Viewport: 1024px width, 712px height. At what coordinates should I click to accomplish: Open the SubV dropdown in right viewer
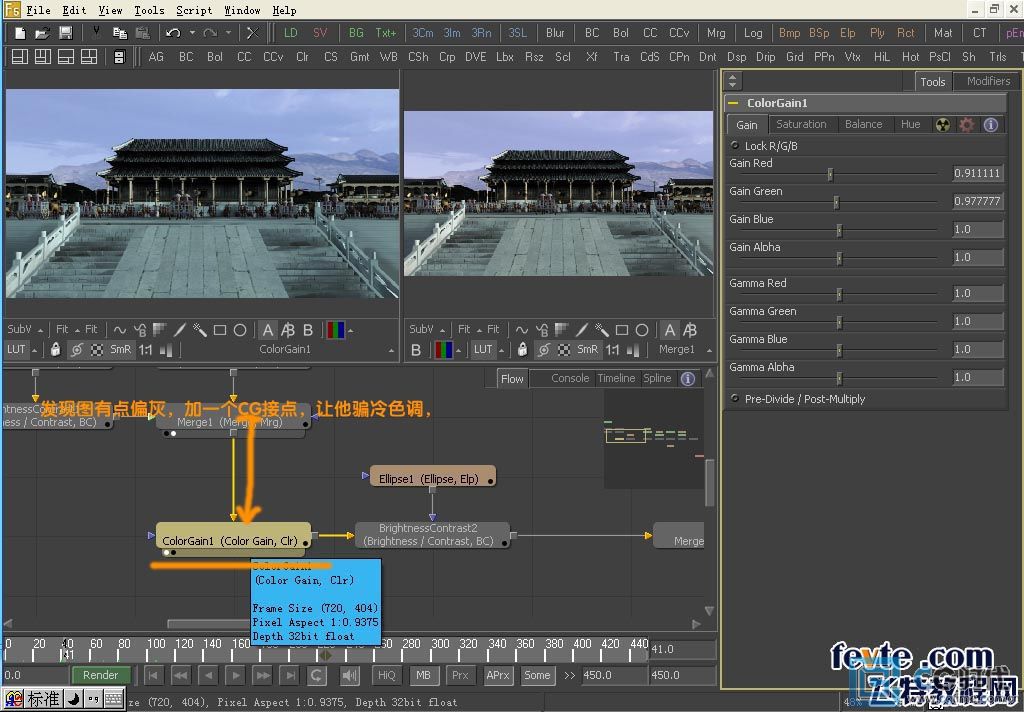426,329
